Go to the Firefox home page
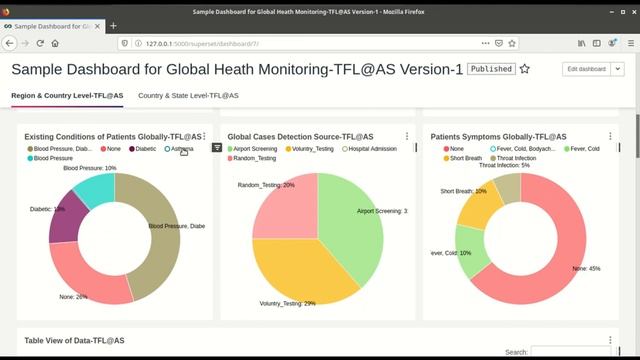Viewport: 640px width, 360px height. (55, 43)
